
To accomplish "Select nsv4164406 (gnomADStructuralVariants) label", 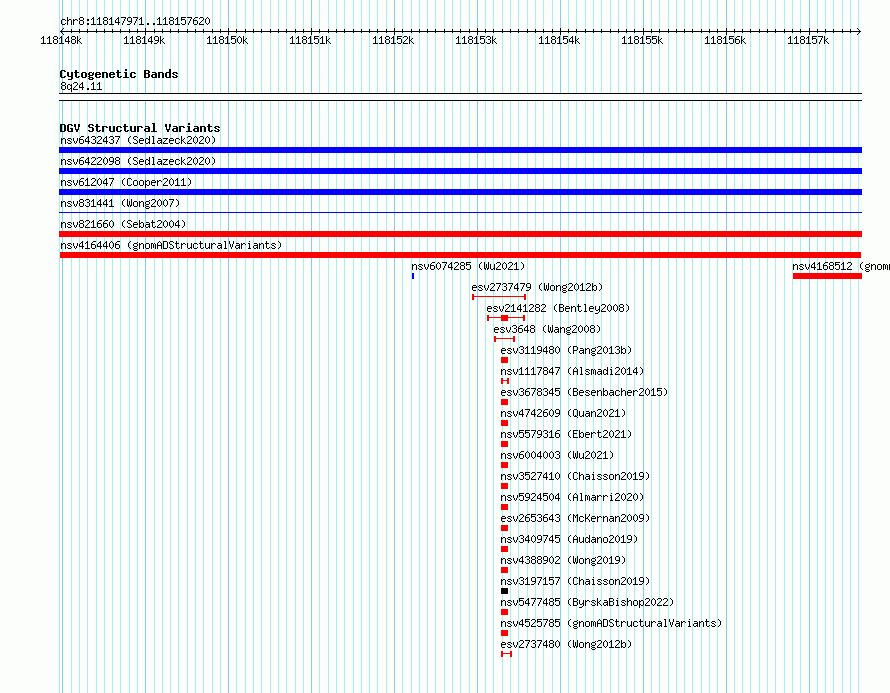I will click(x=171, y=245).
